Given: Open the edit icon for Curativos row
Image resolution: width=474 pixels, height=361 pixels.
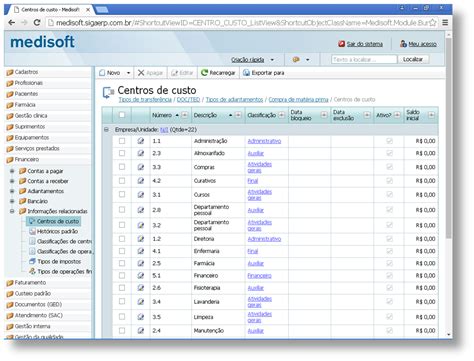Looking at the screenshot, I should (x=141, y=181).
